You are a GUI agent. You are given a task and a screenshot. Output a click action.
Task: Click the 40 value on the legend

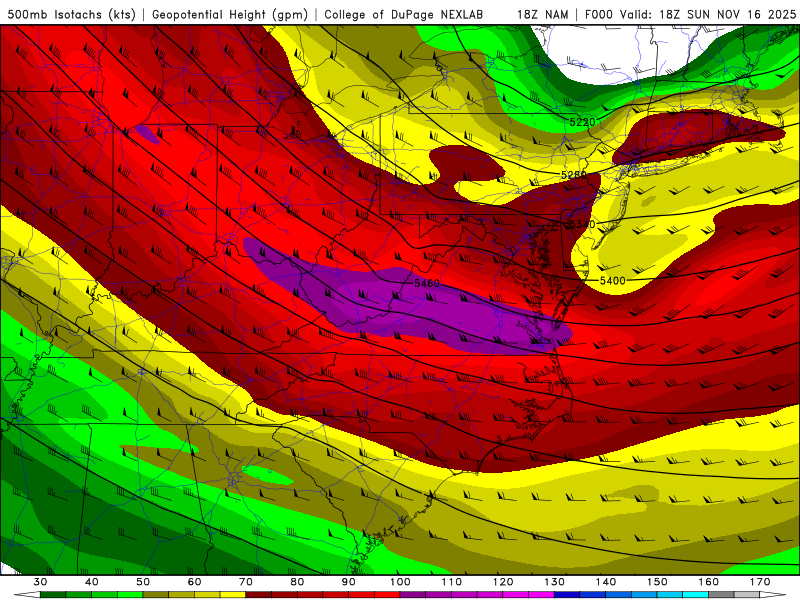(x=91, y=582)
